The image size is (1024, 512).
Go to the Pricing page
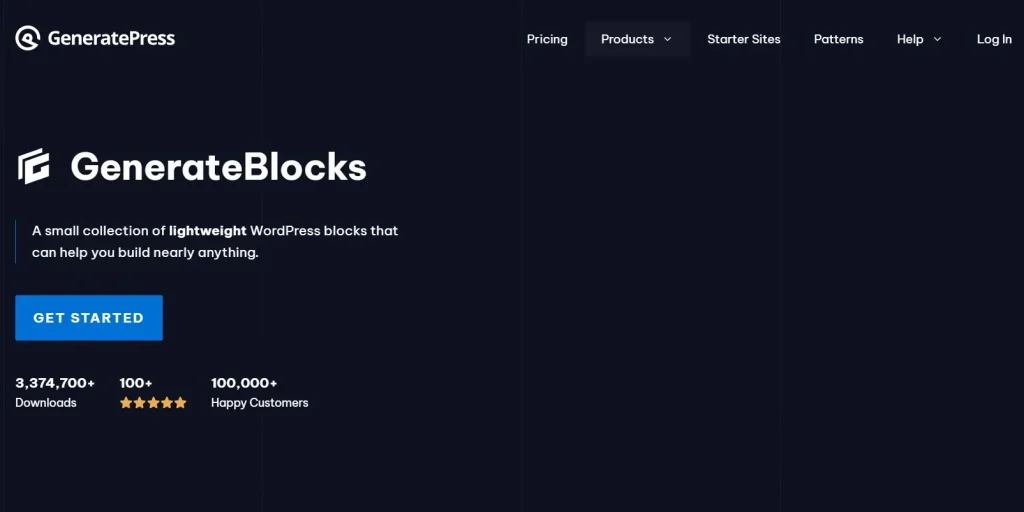[547, 39]
